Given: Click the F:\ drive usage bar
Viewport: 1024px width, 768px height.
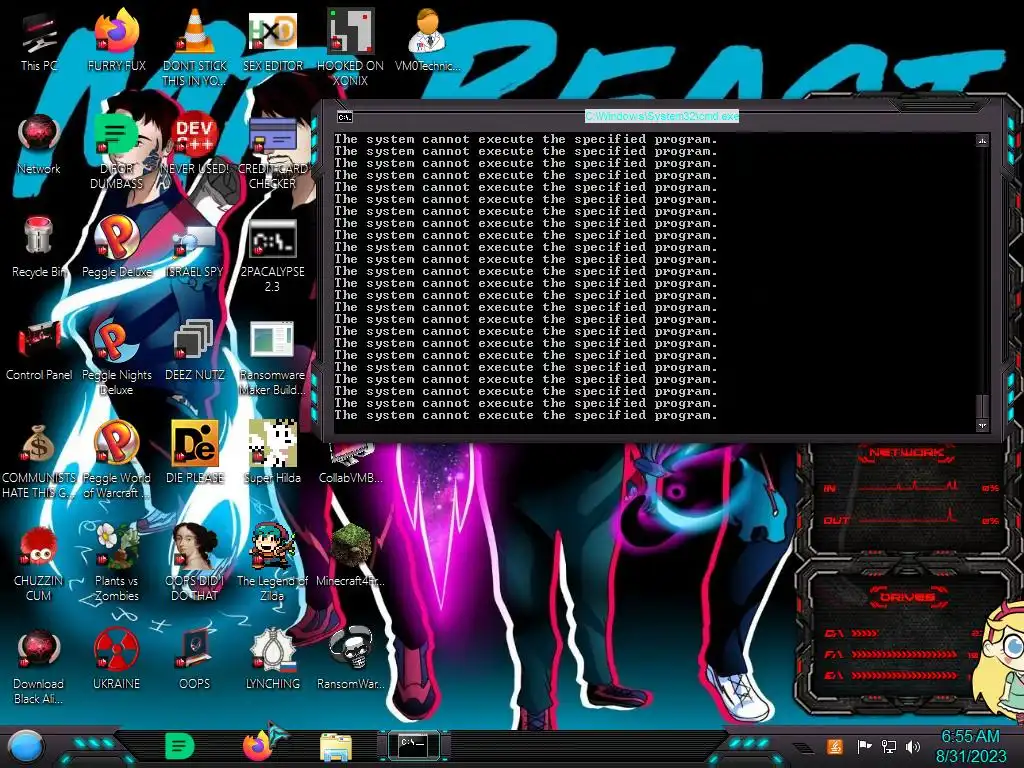Looking at the screenshot, I should 904,654.
